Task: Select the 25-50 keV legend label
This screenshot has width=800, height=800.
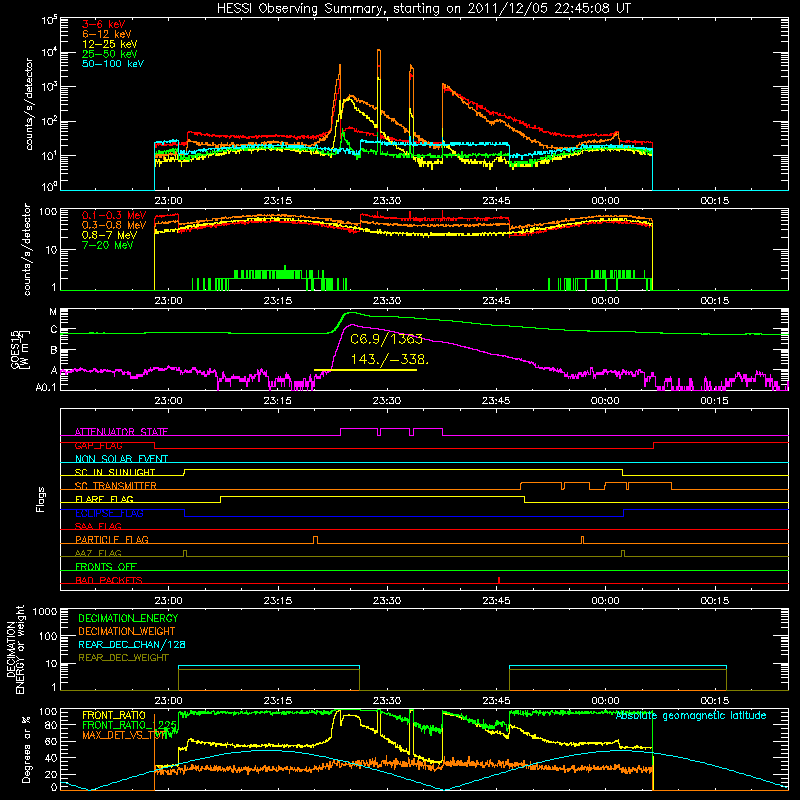Action: click(x=109, y=54)
